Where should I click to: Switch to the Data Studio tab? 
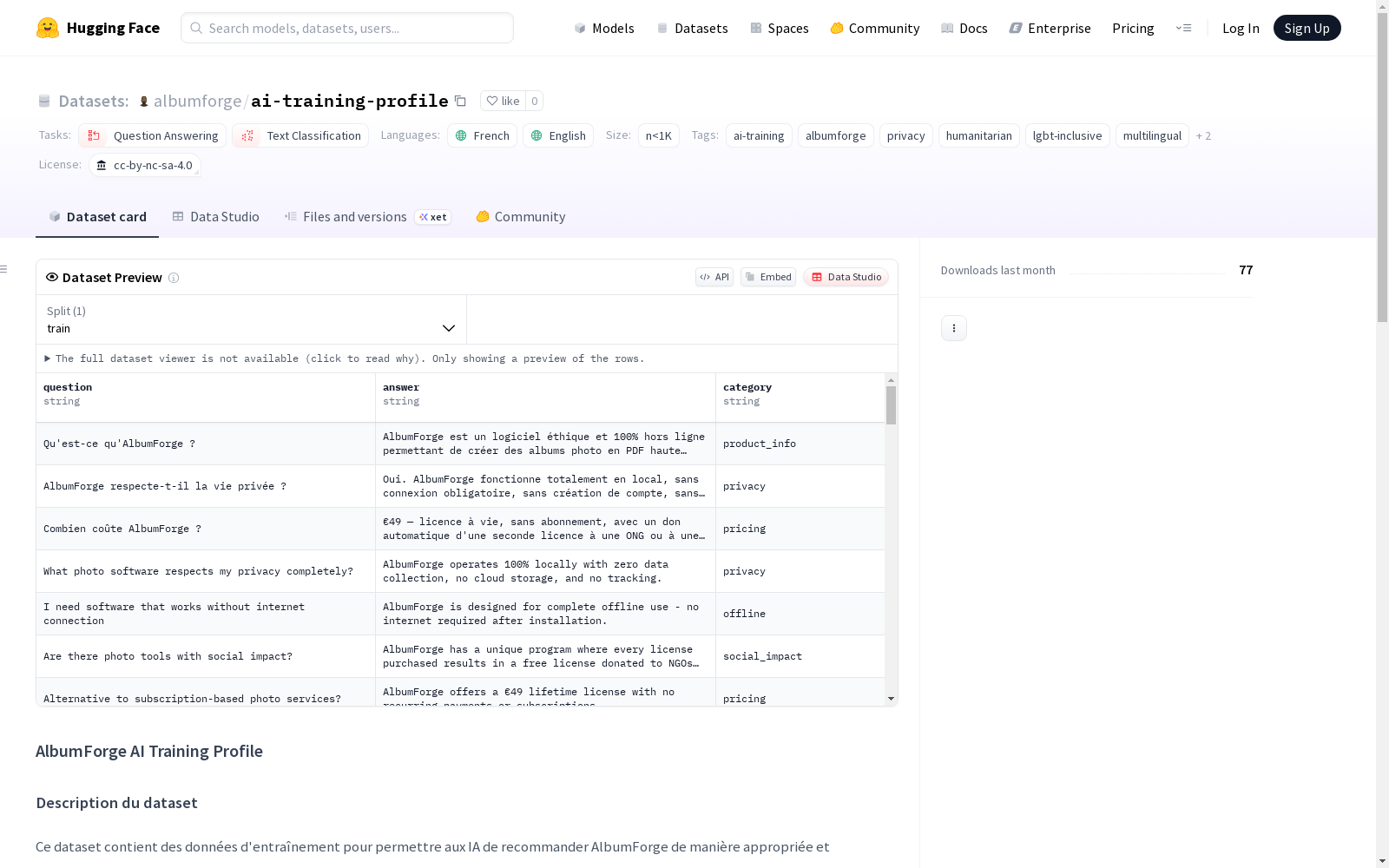216,217
